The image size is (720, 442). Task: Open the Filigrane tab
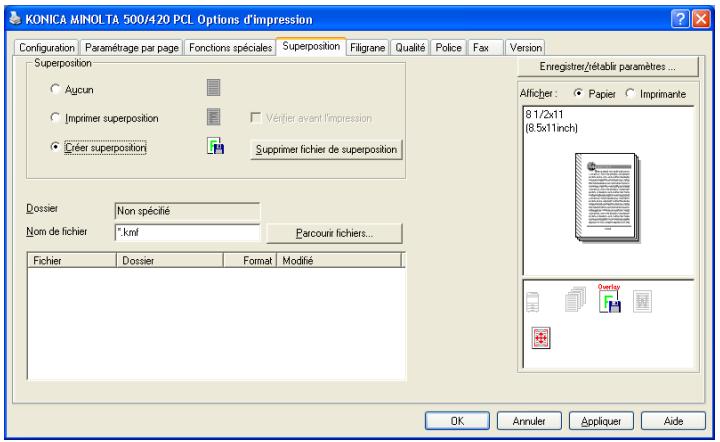(367, 48)
